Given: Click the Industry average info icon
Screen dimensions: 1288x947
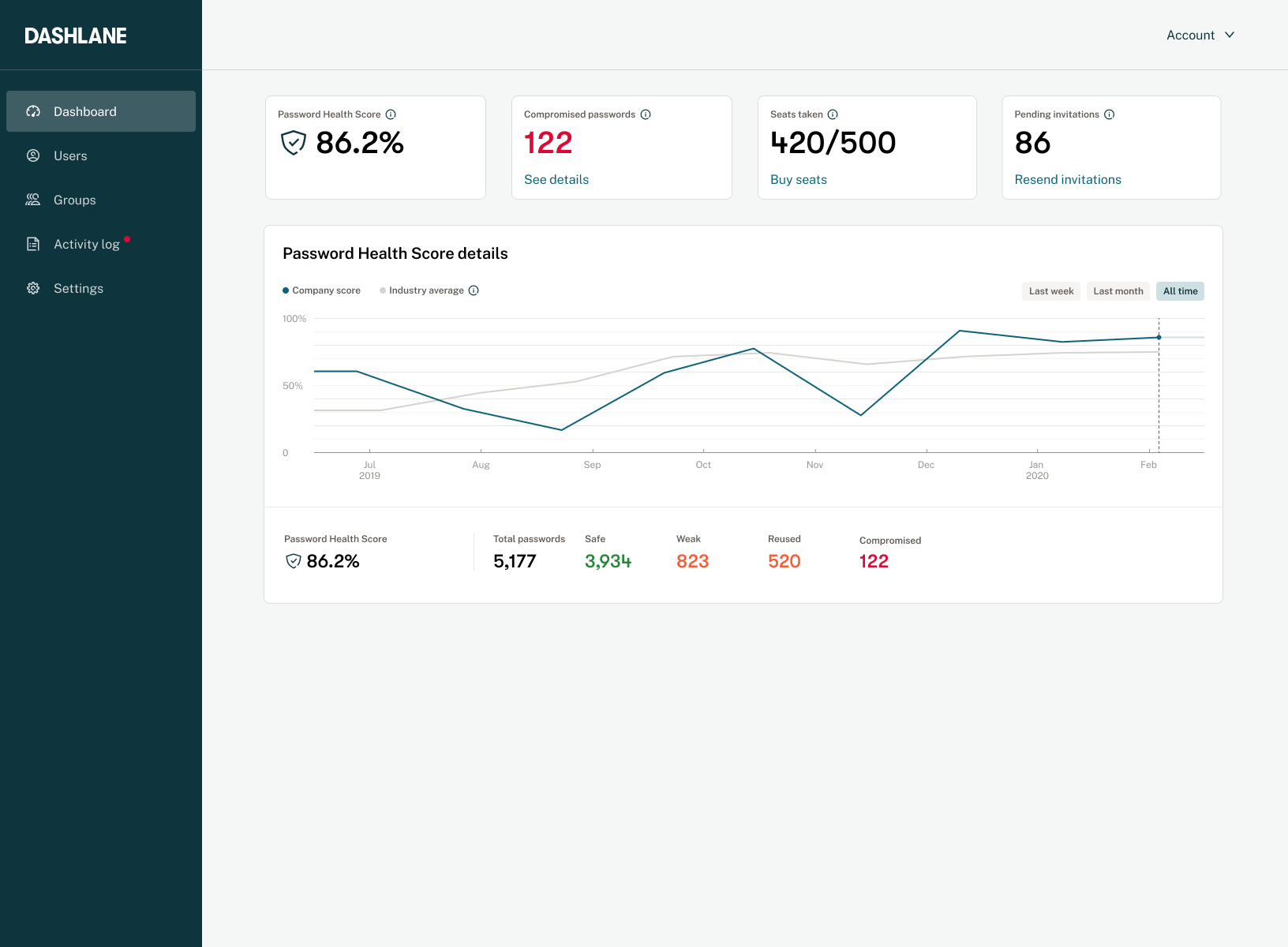Looking at the screenshot, I should 474,290.
